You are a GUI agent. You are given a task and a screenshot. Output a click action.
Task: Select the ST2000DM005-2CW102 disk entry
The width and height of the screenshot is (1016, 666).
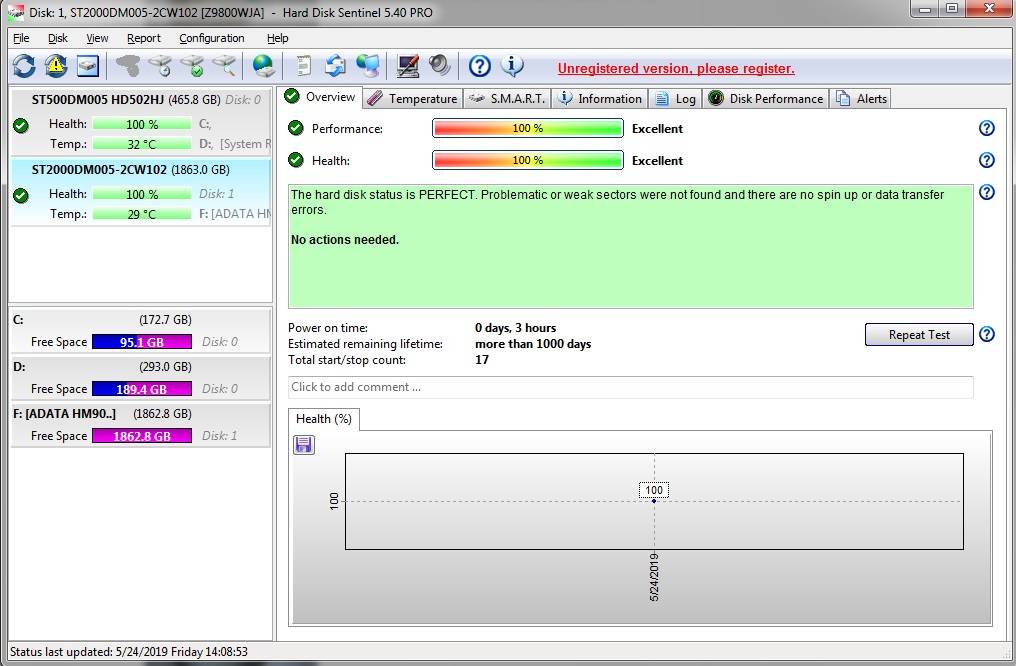[141, 192]
